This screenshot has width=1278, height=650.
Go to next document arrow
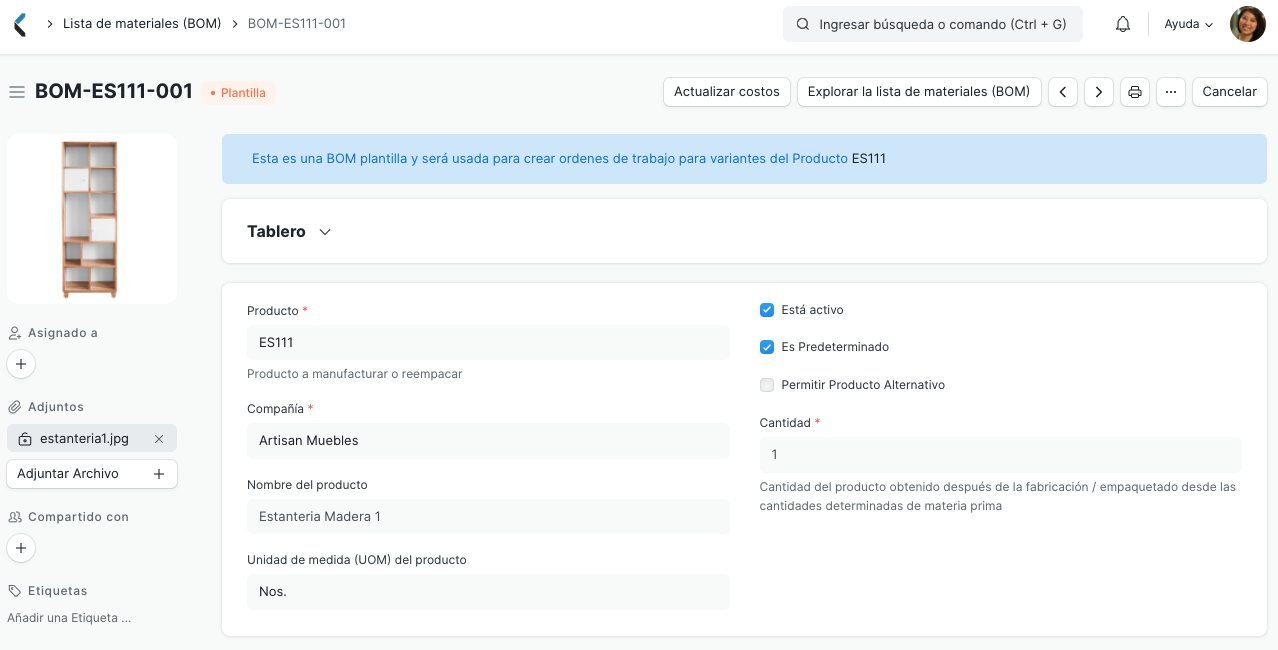point(1099,92)
